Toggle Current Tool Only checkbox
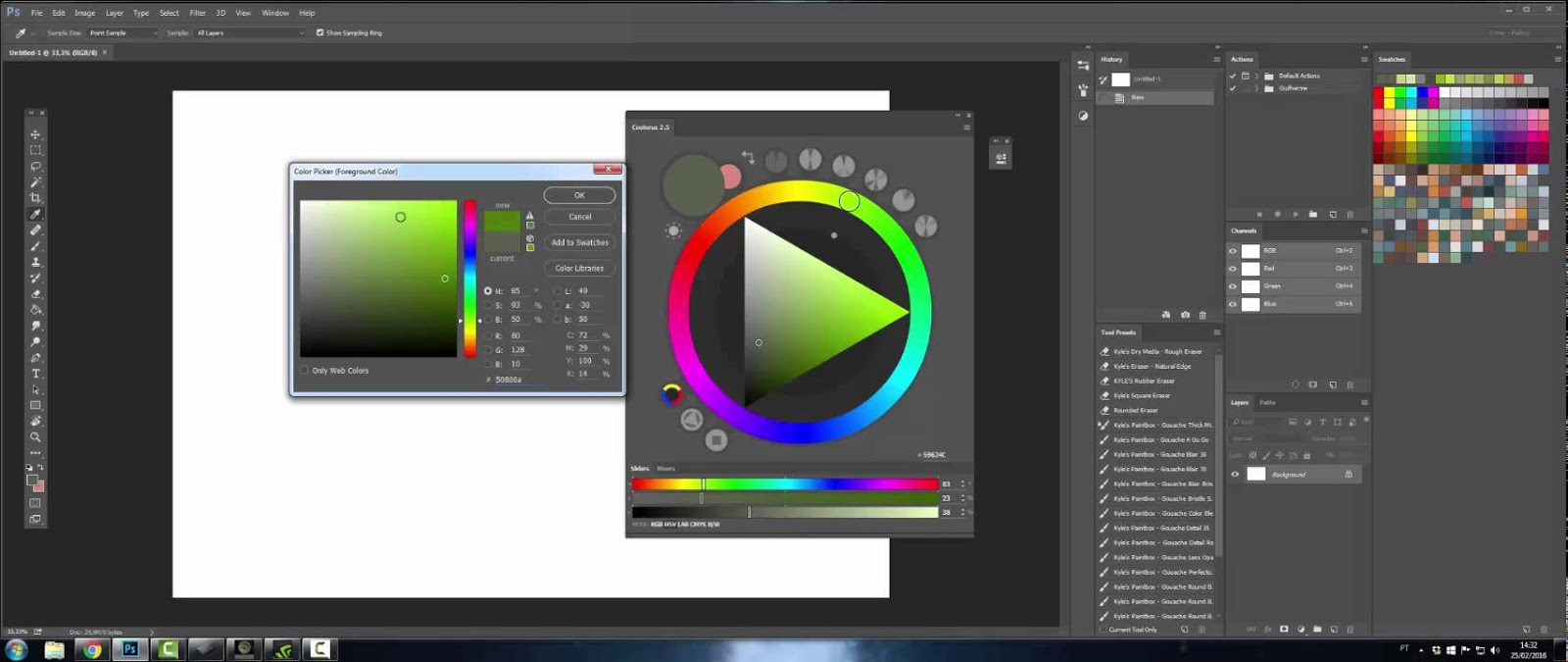 click(1103, 630)
